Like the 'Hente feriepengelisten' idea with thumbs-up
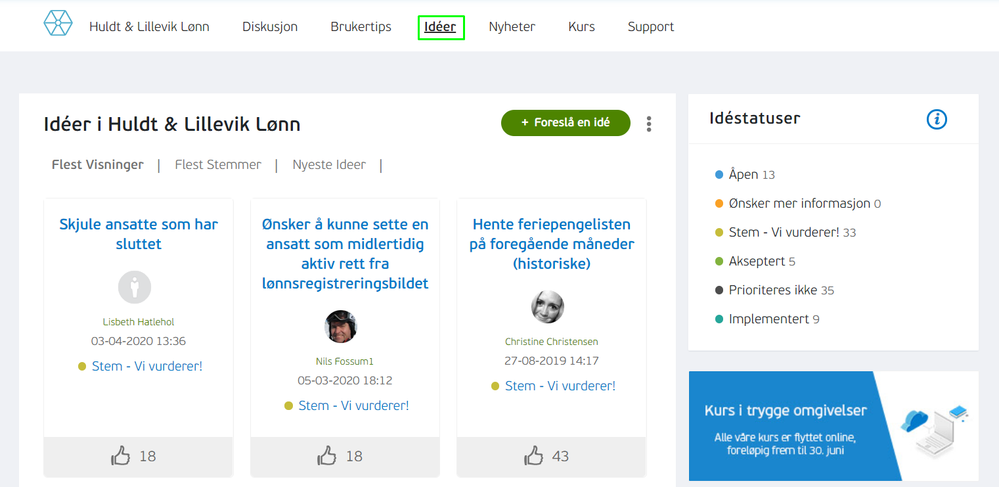This screenshot has width=999, height=487. [533, 456]
